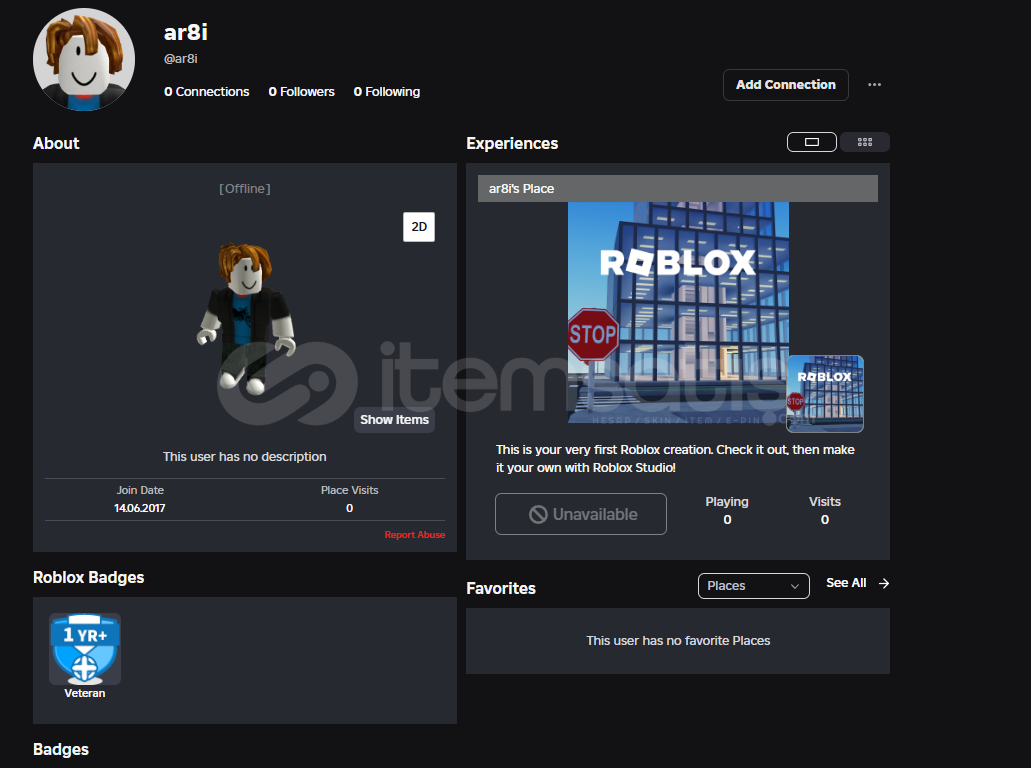Open 0 Following list
The width and height of the screenshot is (1031, 768).
click(387, 92)
